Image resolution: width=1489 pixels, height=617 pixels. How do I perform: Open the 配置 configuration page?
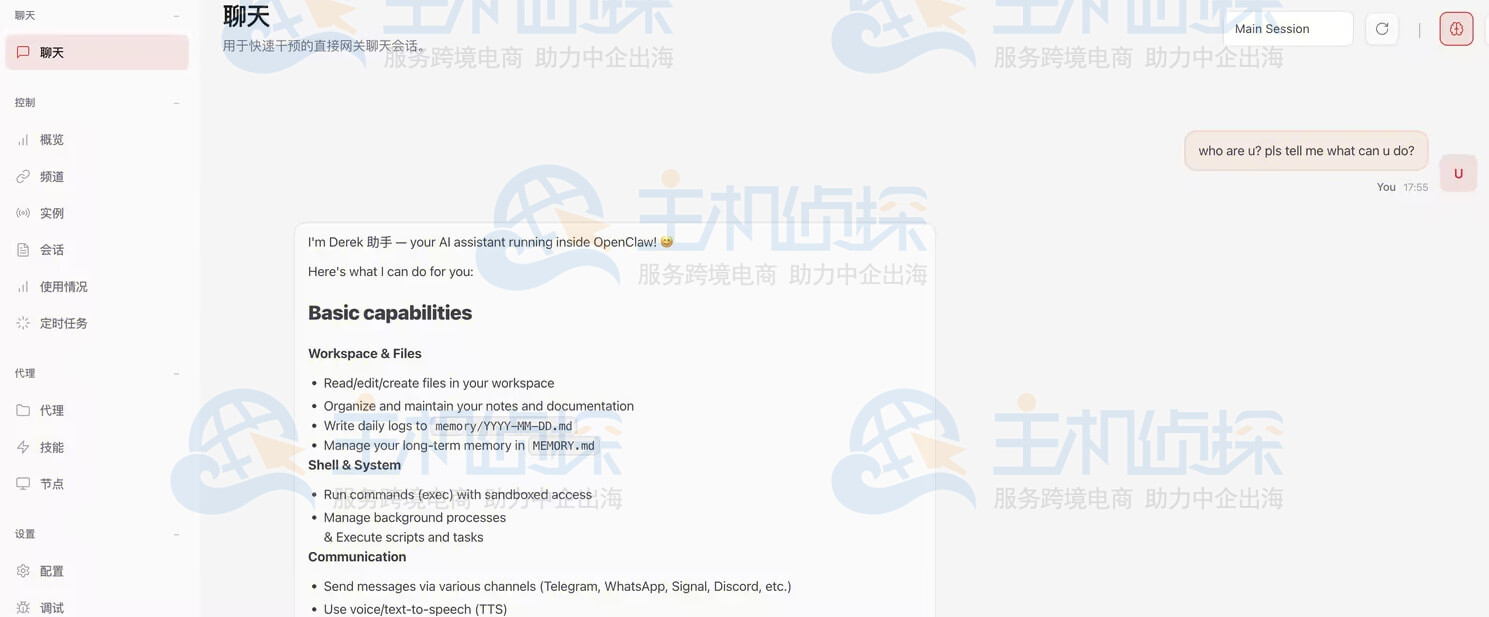click(x=52, y=571)
